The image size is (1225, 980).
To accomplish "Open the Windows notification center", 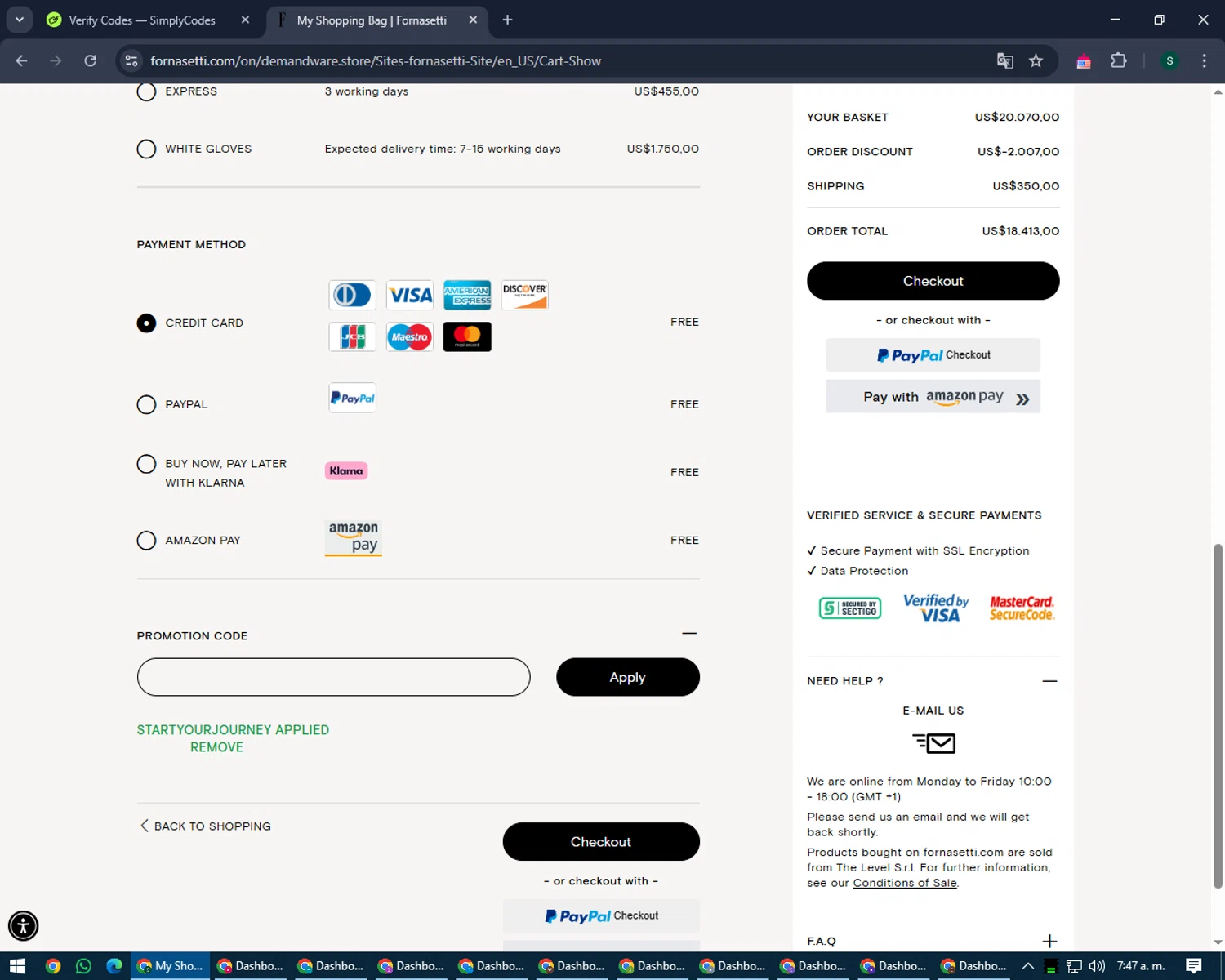I will pyautogui.click(x=1194, y=966).
